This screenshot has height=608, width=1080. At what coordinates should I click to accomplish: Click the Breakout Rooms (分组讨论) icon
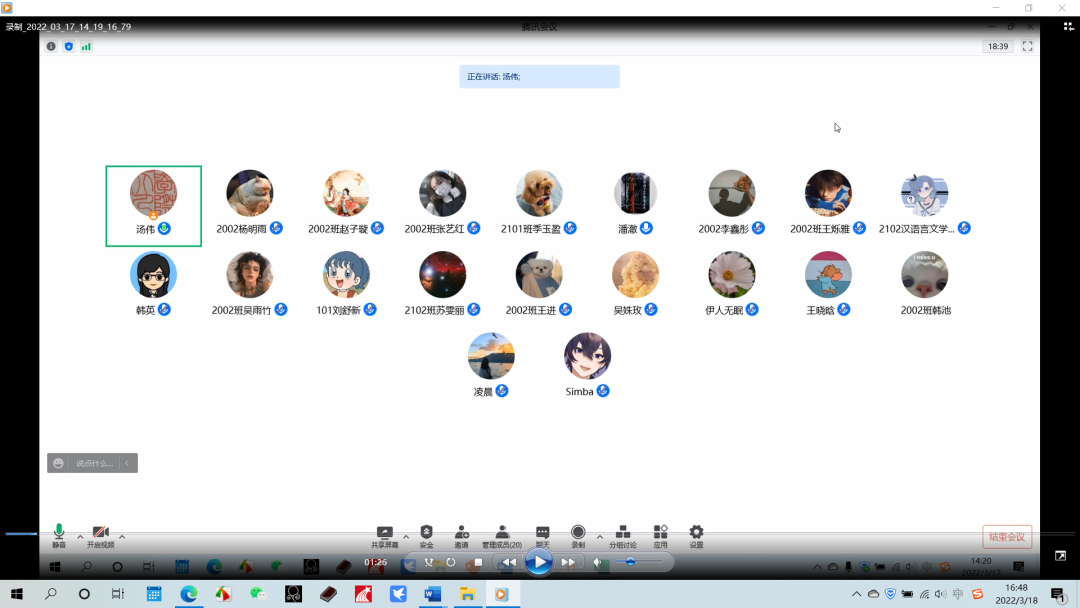(x=622, y=533)
